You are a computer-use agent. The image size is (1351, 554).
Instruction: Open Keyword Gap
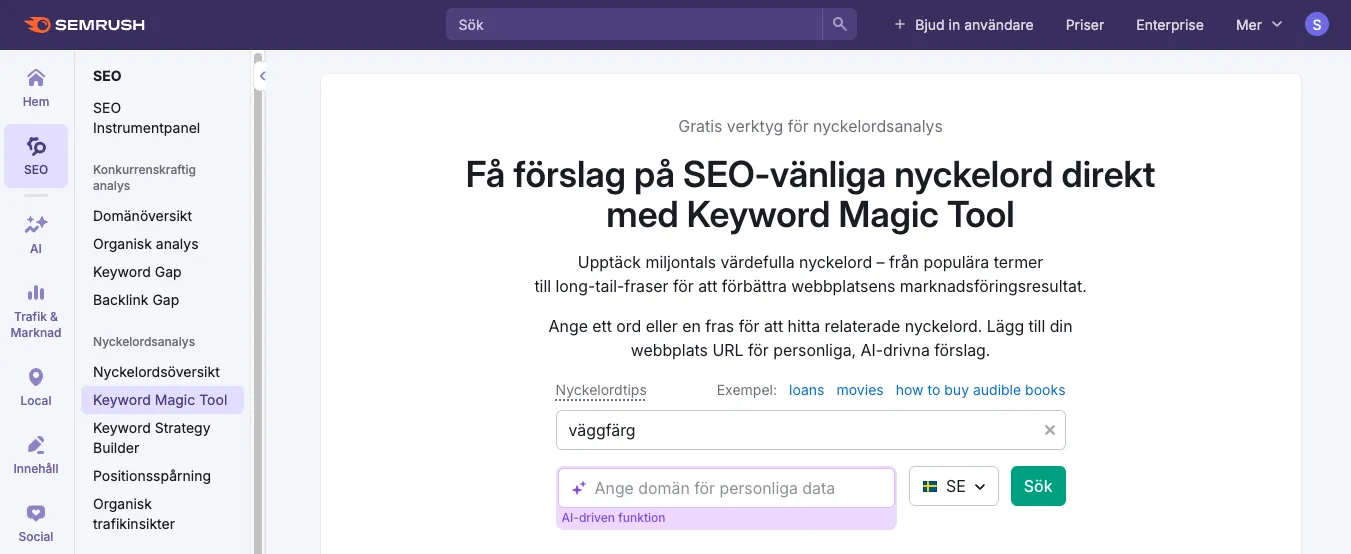click(x=137, y=272)
